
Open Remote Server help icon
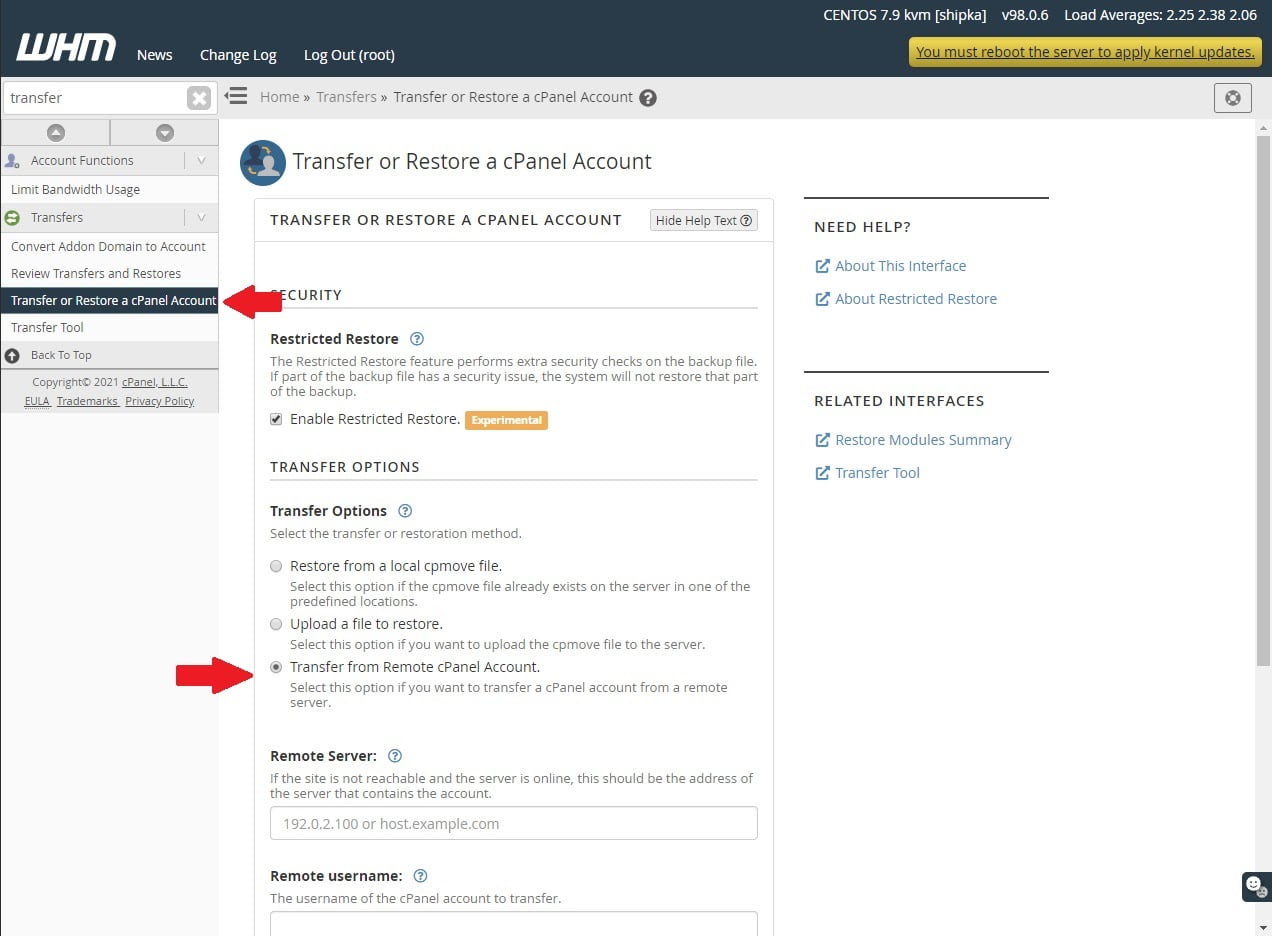coord(395,756)
